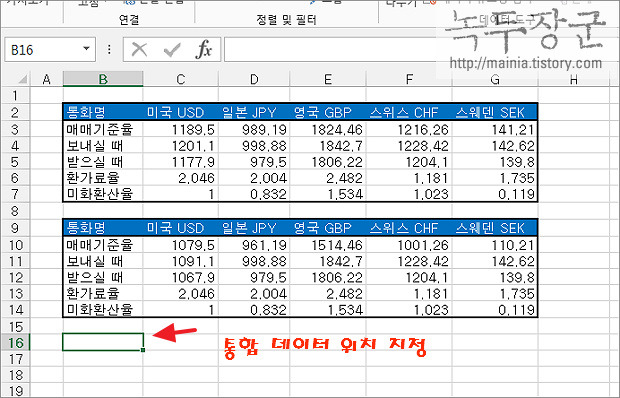
Task: Open the Name Box dropdown arrow
Action: (x=86, y=49)
